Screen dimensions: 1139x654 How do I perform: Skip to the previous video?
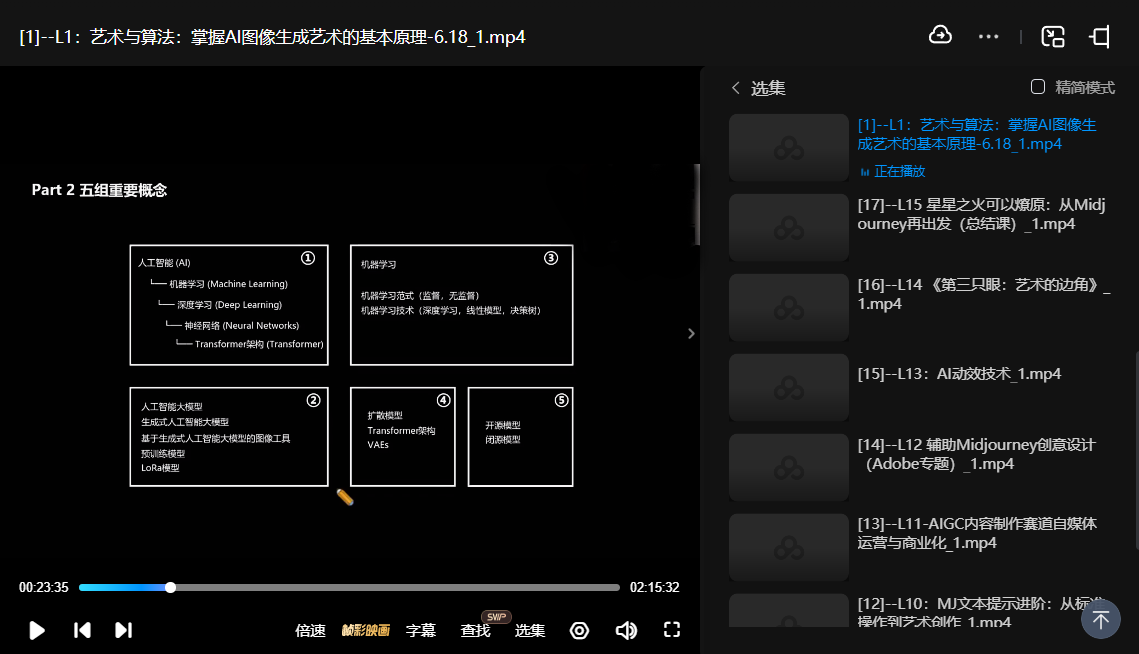point(83,630)
